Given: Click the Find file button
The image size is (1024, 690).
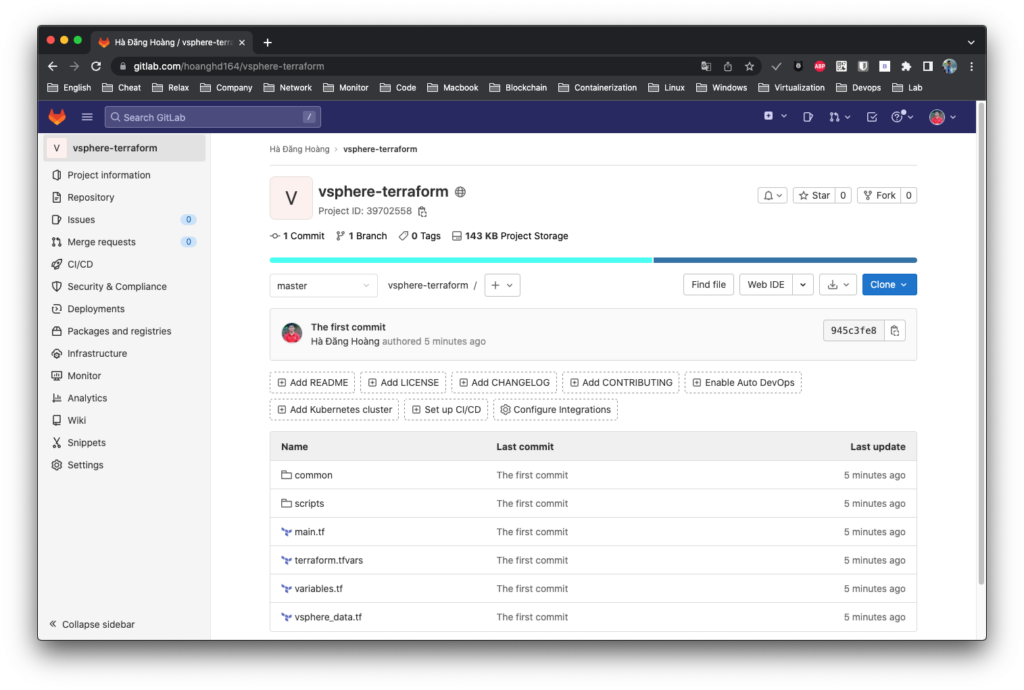Looking at the screenshot, I should point(709,285).
